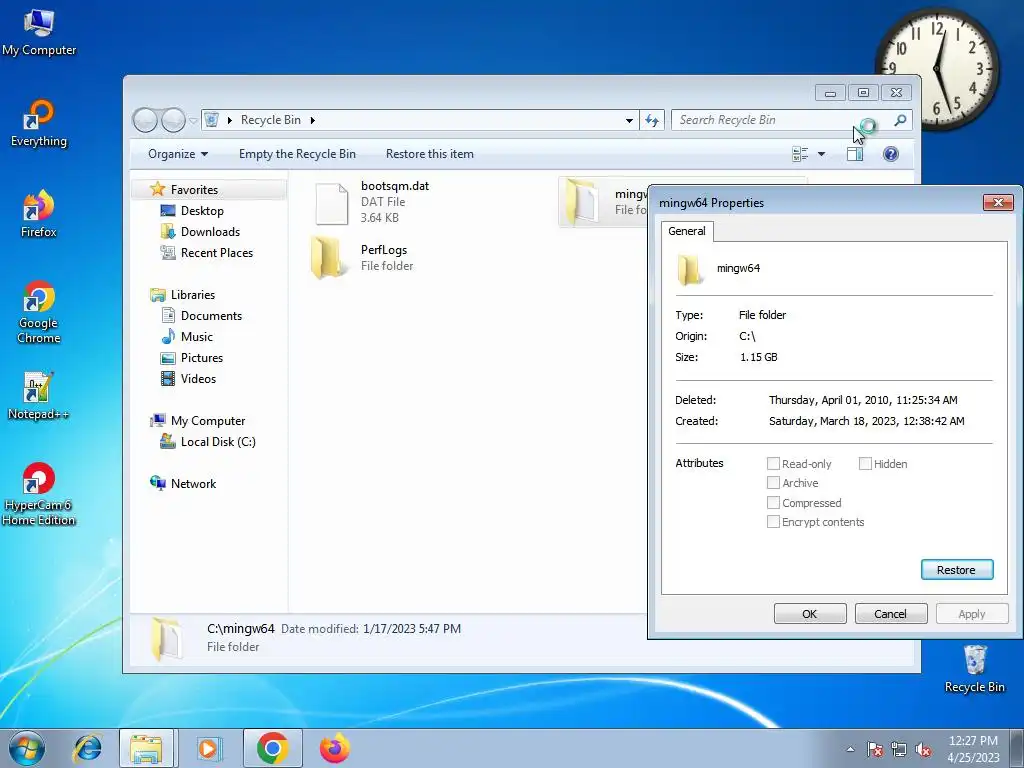Click OK in mingw64 Properties
The width and height of the screenshot is (1024, 768).
[810, 614]
